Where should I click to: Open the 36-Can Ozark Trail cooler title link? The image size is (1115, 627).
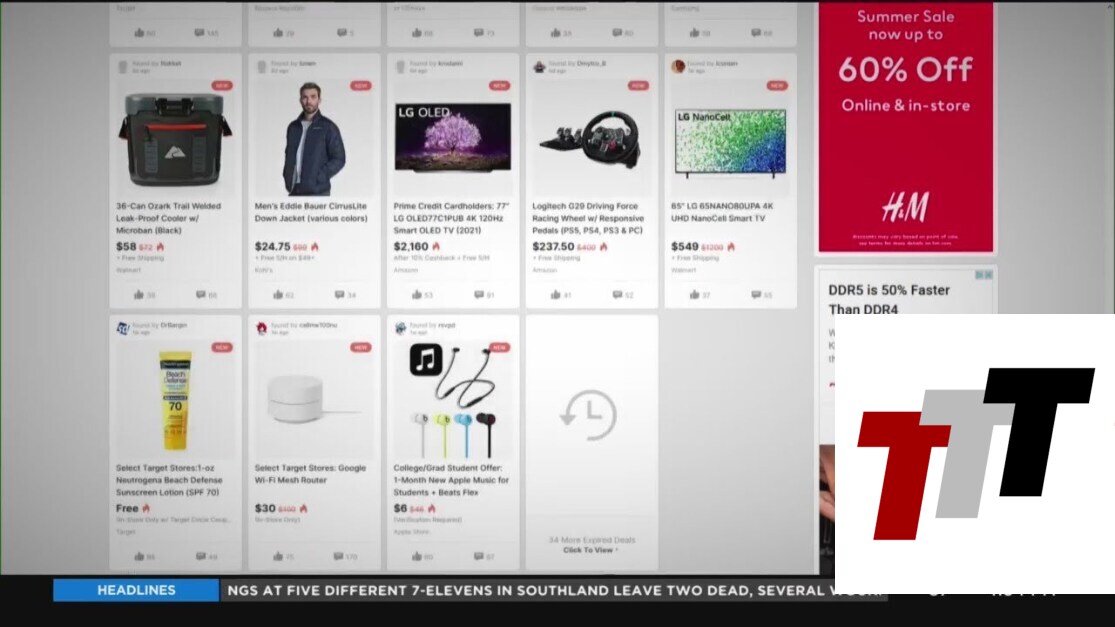[x=170, y=212]
